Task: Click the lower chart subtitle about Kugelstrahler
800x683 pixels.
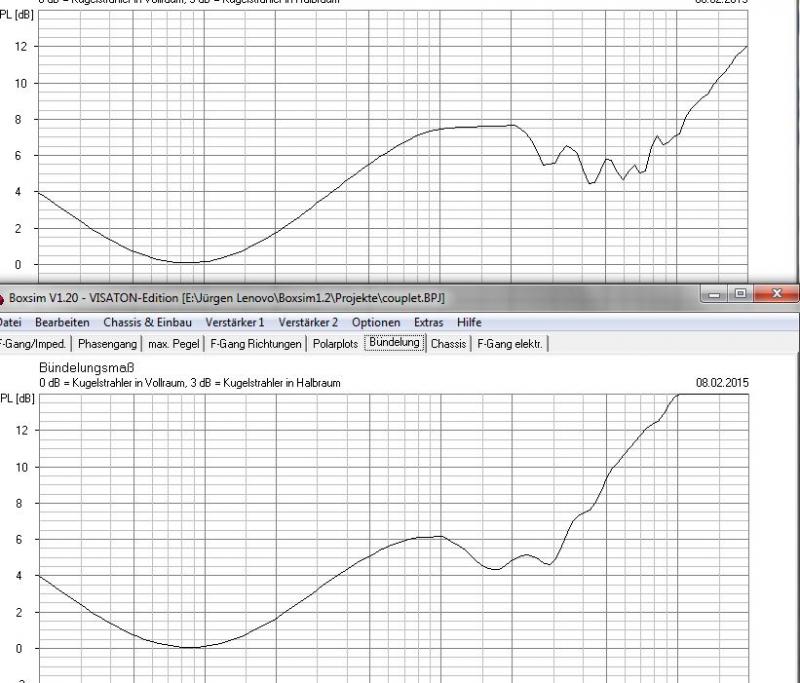Action: pos(190,383)
